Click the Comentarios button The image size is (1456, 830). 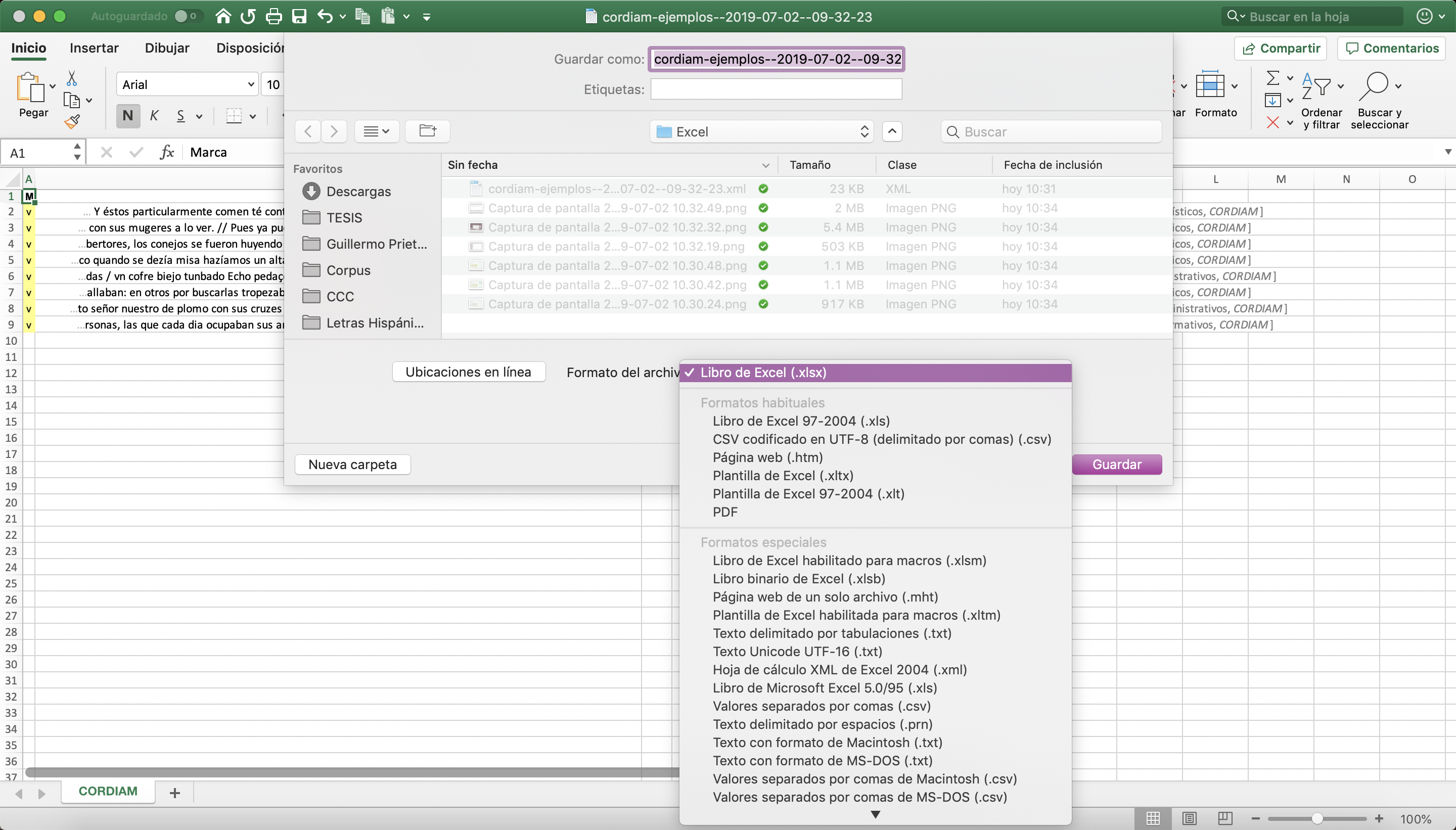coord(1392,48)
